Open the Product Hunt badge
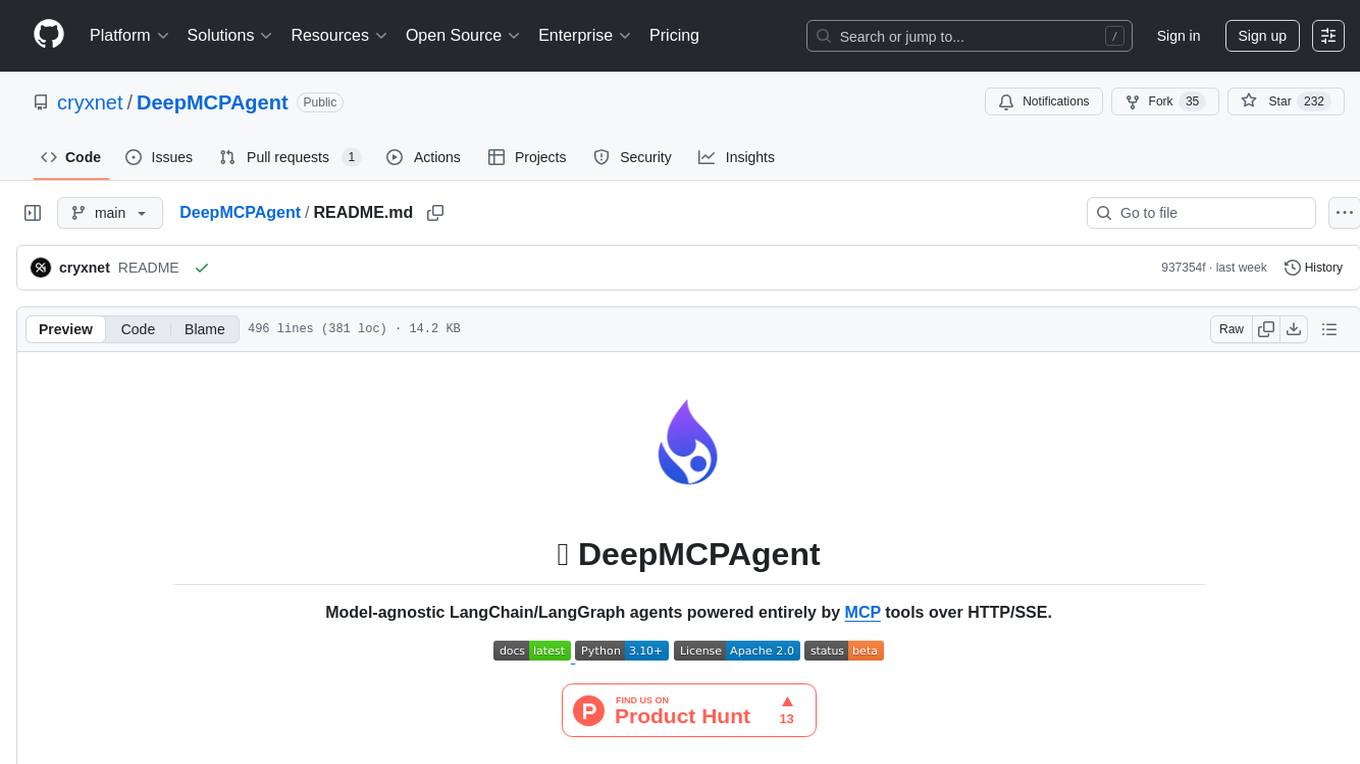Viewport: 1360px width, 764px height. tap(689, 710)
